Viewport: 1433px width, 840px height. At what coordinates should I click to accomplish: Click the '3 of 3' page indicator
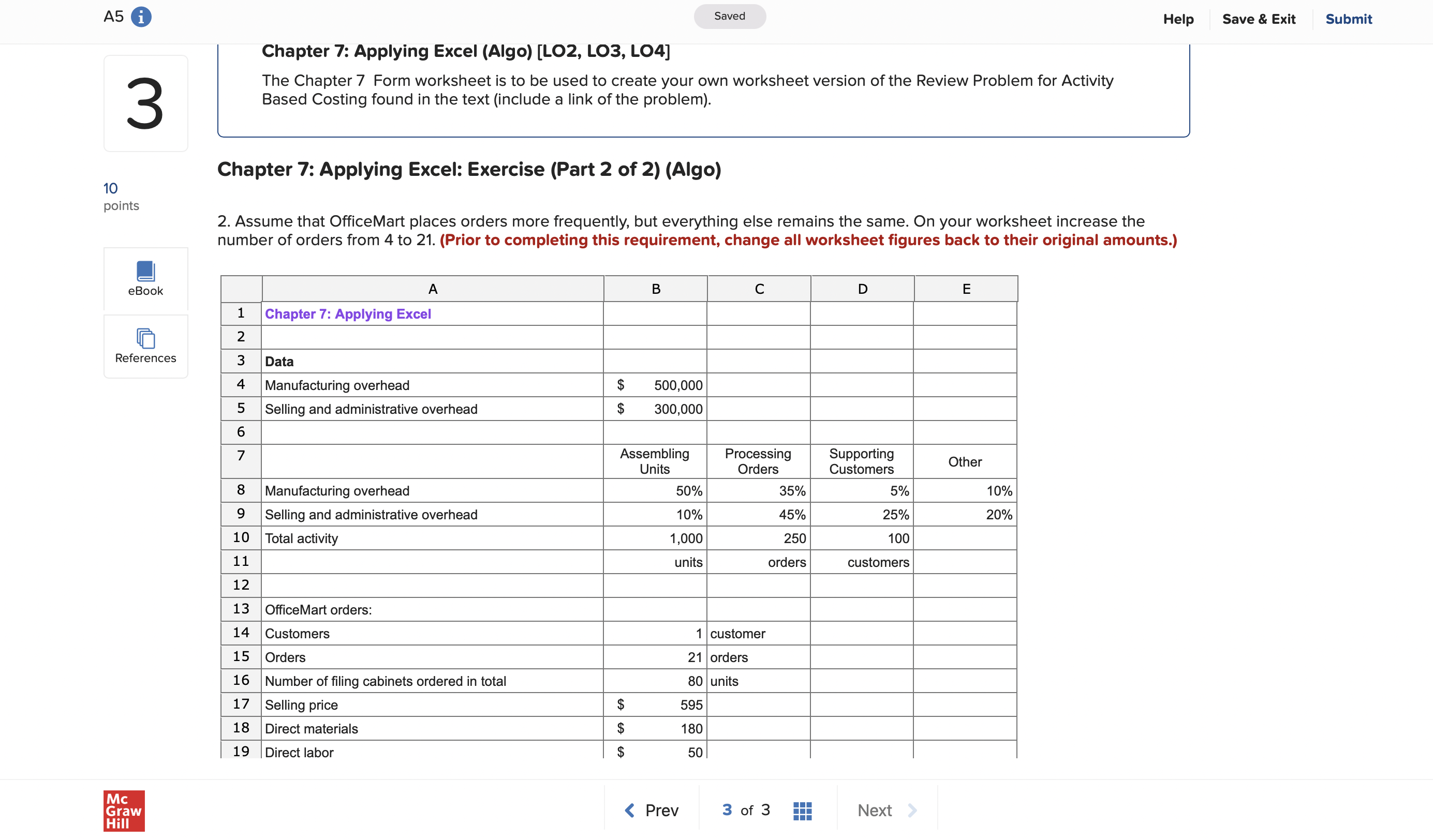[x=746, y=810]
